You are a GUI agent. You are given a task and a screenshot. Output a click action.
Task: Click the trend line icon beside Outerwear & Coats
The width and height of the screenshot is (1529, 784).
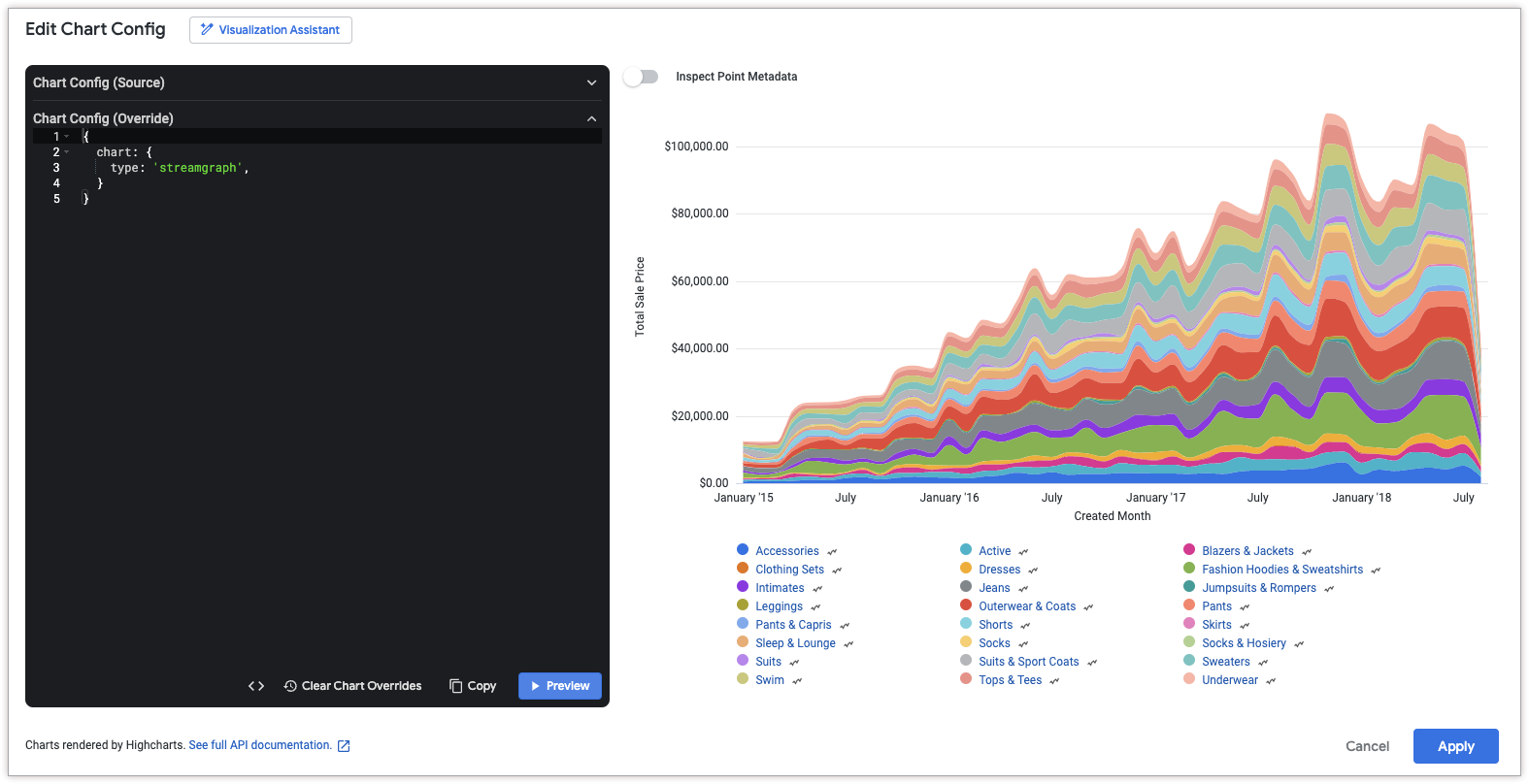coord(1088,607)
